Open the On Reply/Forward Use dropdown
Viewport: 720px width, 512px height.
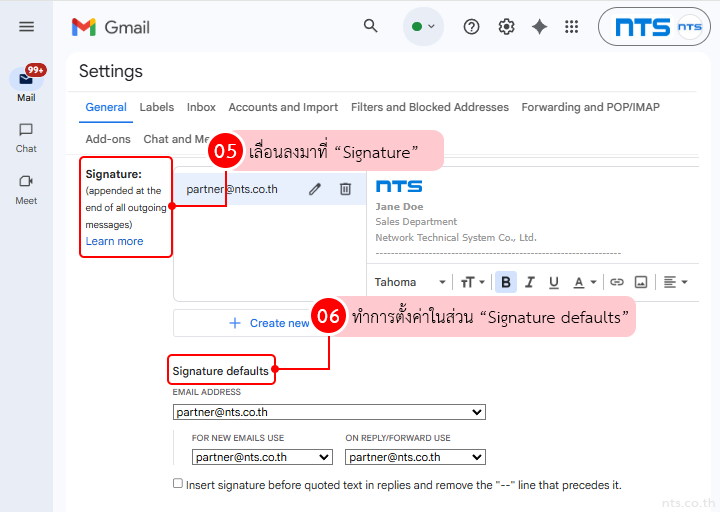tap(415, 457)
